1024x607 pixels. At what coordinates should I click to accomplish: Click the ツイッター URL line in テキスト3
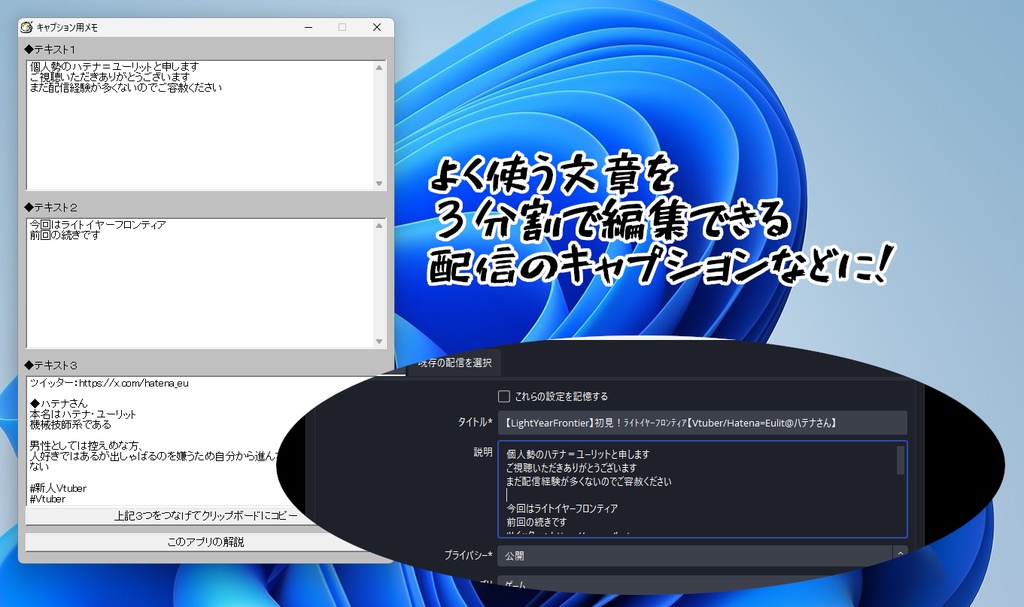[x=109, y=383]
